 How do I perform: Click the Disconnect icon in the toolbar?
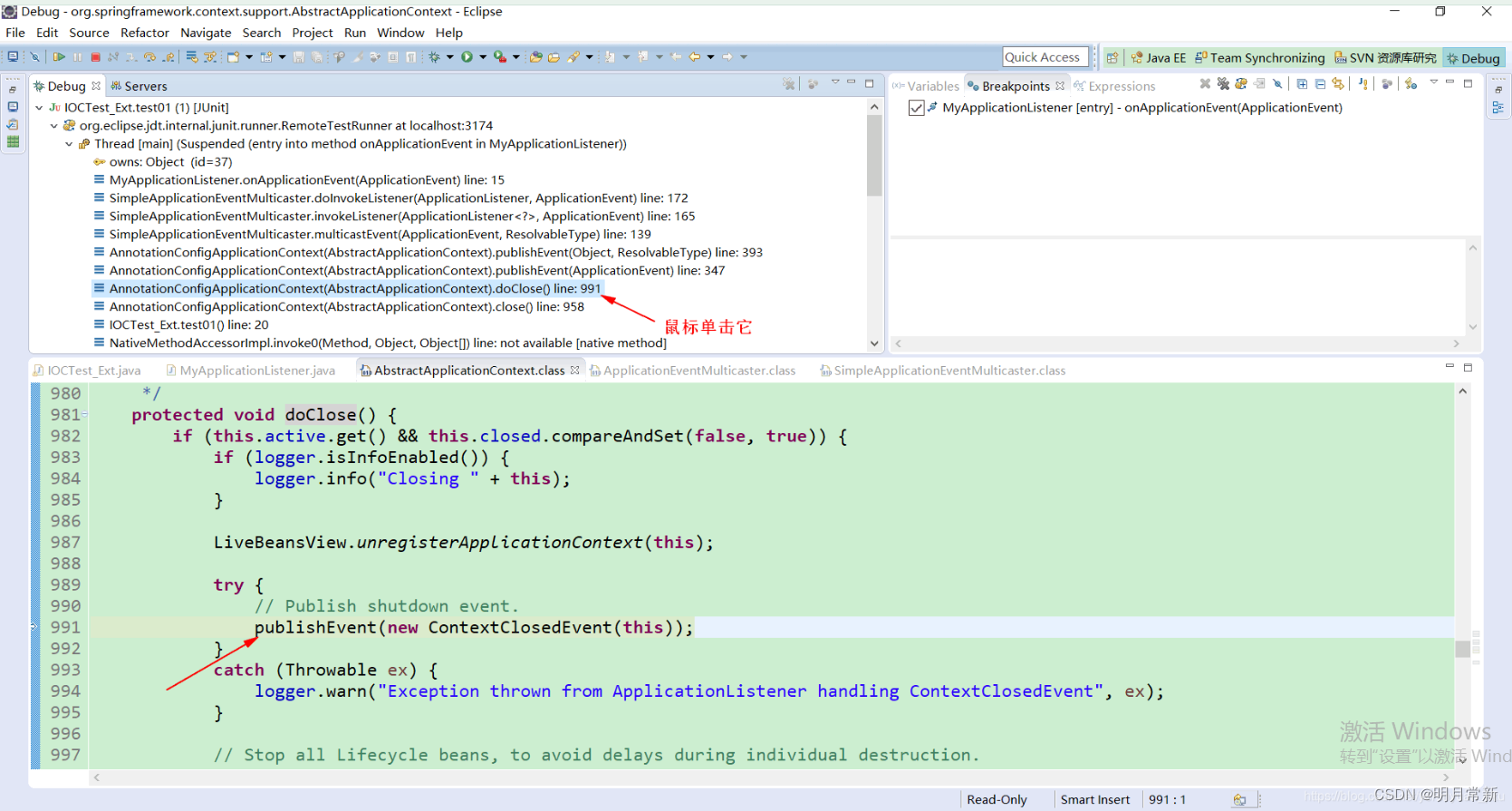pos(113,57)
